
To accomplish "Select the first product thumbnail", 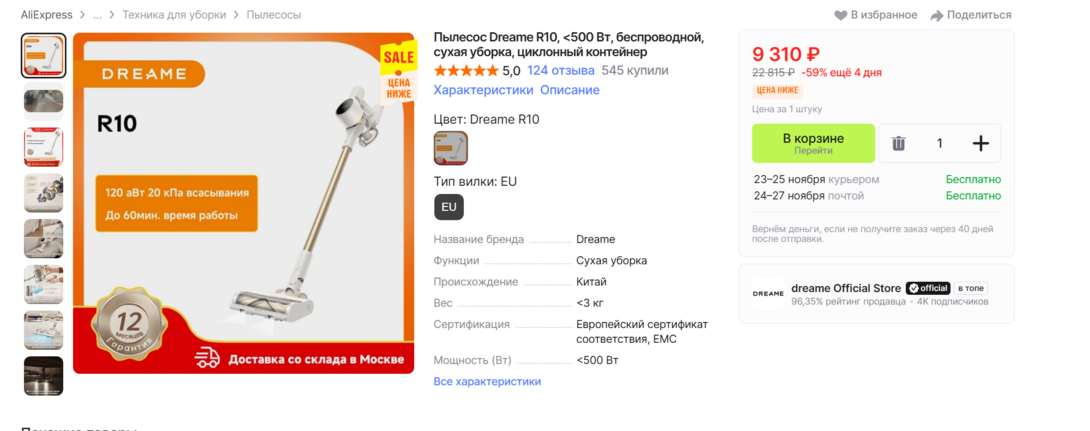I will (x=44, y=56).
